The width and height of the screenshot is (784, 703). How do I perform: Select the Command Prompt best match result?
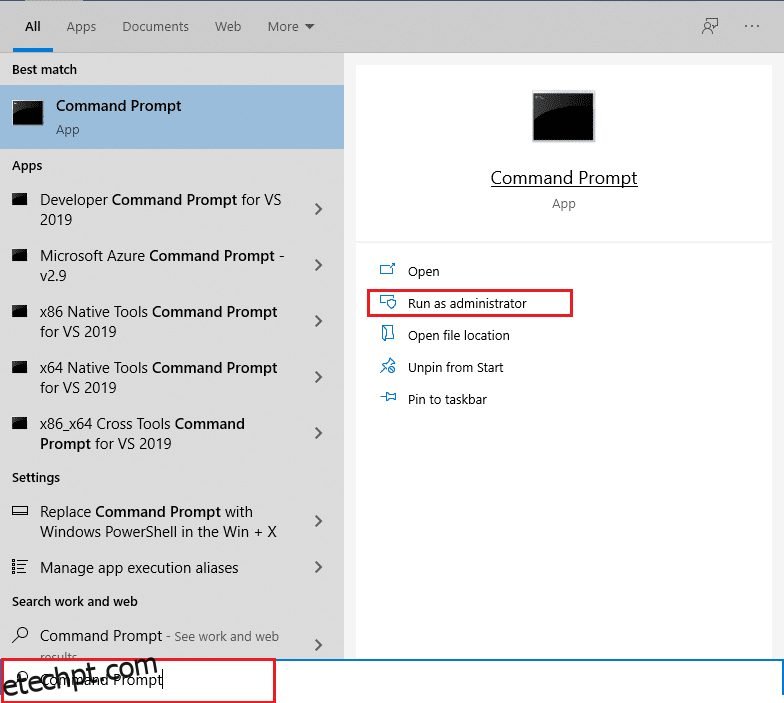[x=172, y=116]
